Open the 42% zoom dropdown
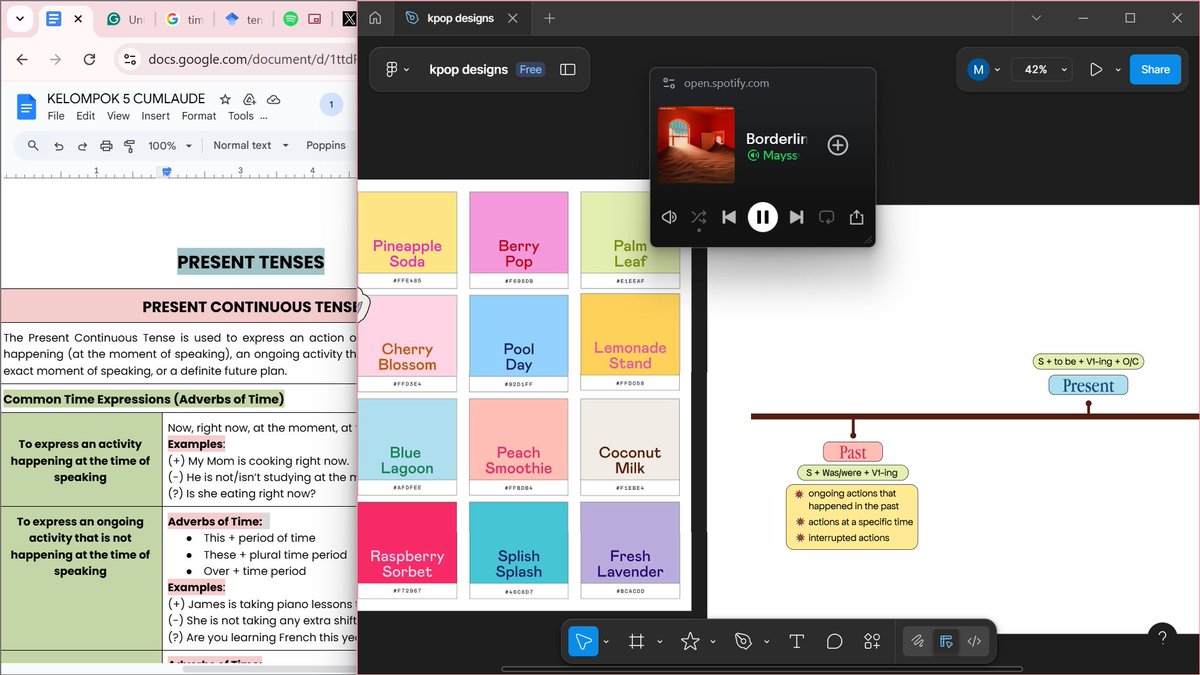The height and width of the screenshot is (675, 1200). (1041, 70)
